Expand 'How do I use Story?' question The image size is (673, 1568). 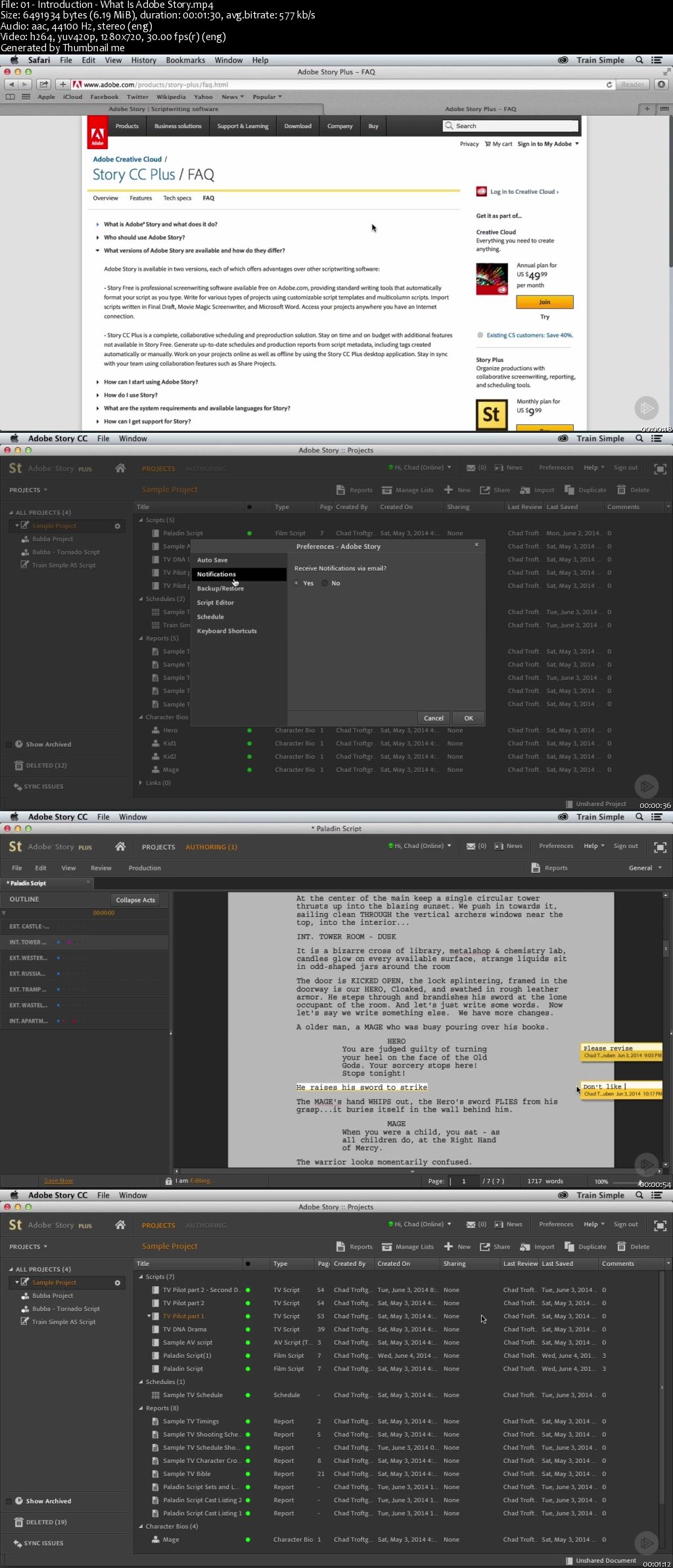[x=130, y=395]
